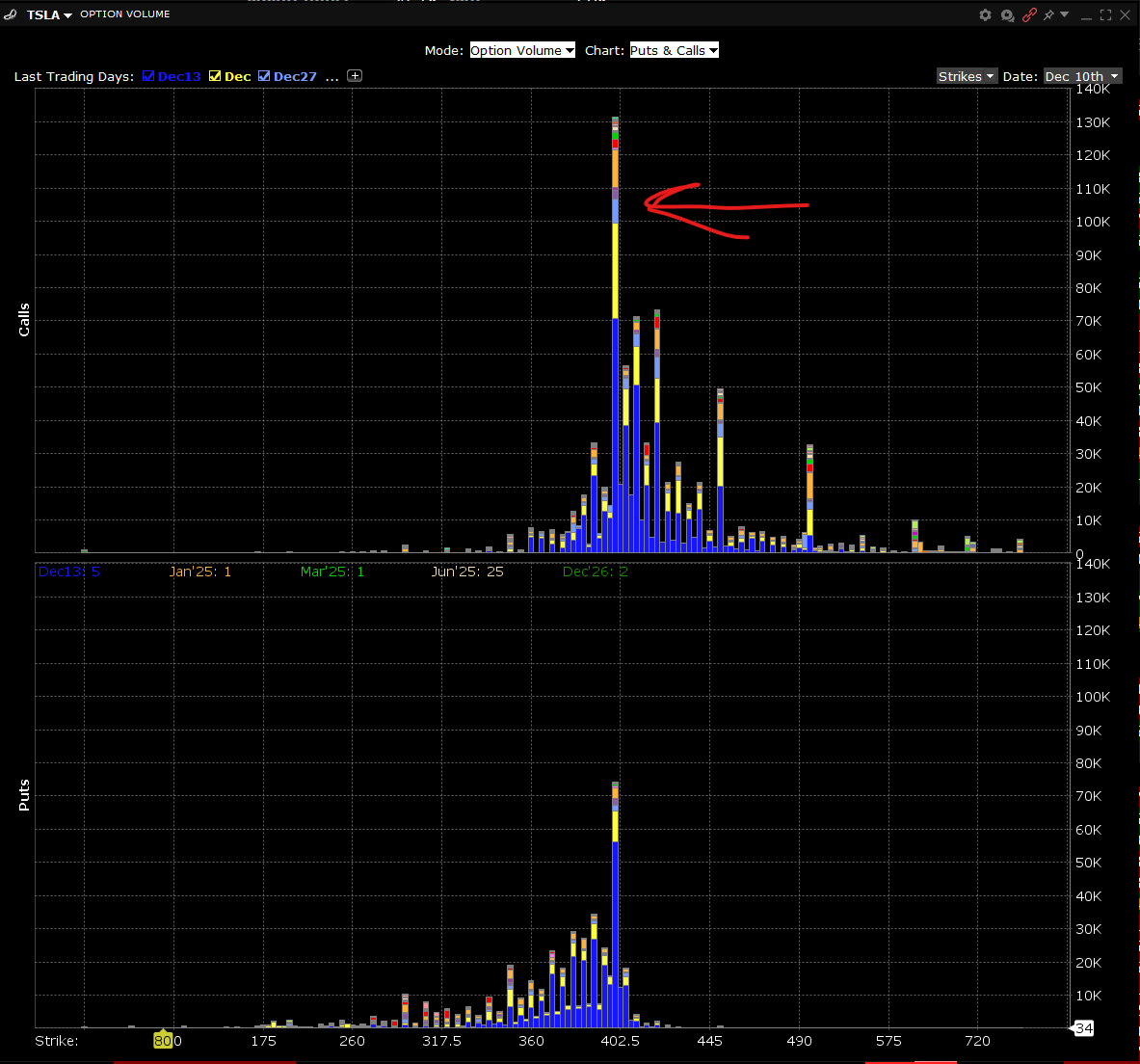Image resolution: width=1140 pixels, height=1064 pixels.
Task: Open the TSLA ticker symbol menu
Action: tap(49, 14)
